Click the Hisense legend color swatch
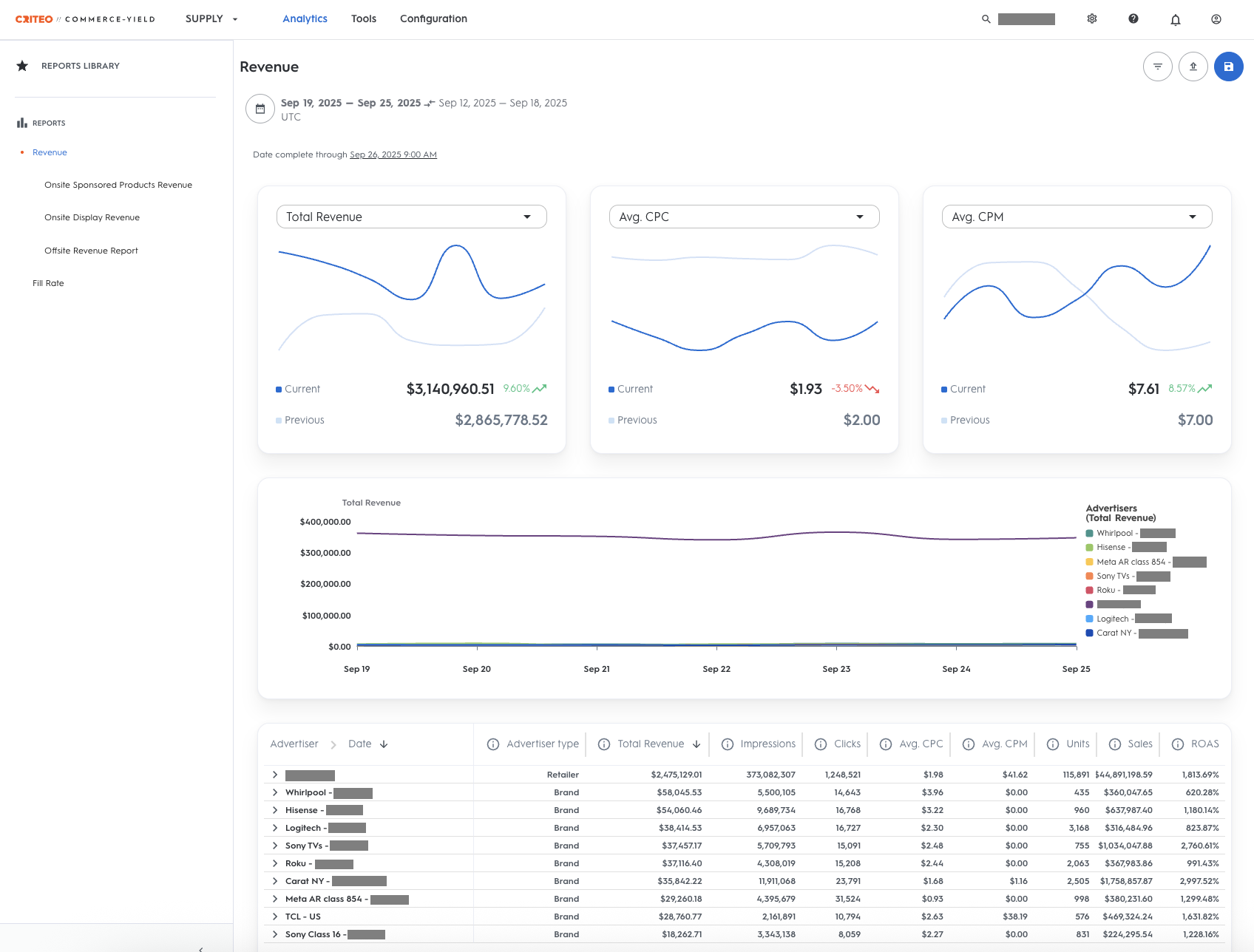Viewport: 1254px width, 952px height. (1089, 548)
